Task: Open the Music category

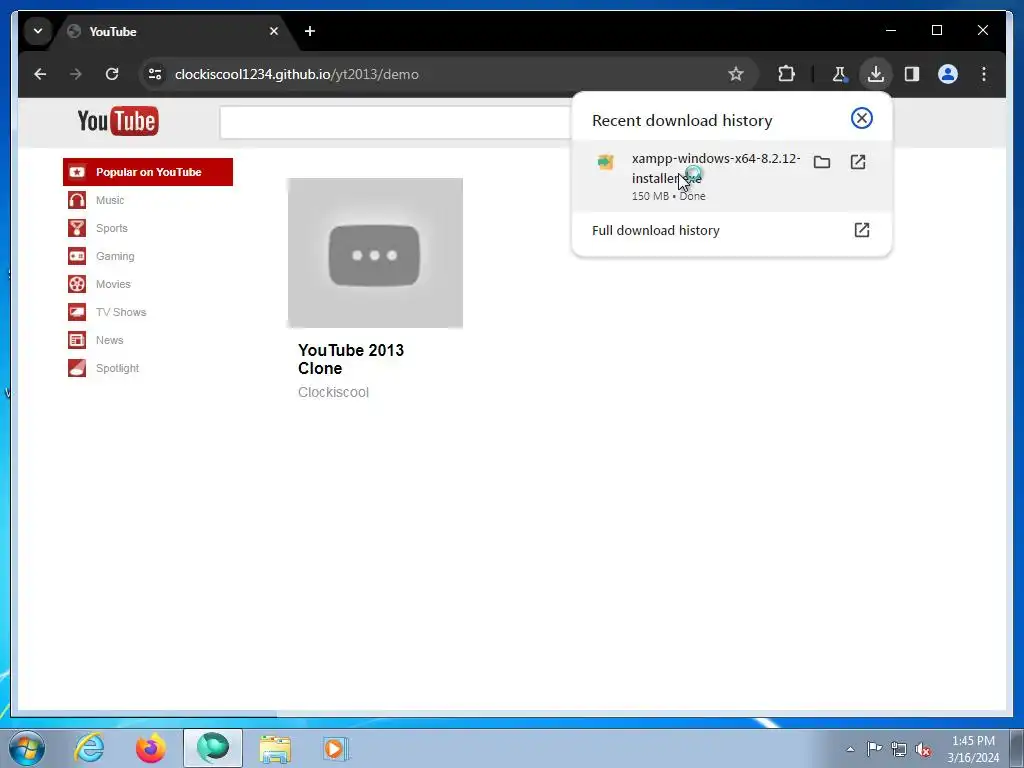Action: pyautogui.click(x=110, y=200)
